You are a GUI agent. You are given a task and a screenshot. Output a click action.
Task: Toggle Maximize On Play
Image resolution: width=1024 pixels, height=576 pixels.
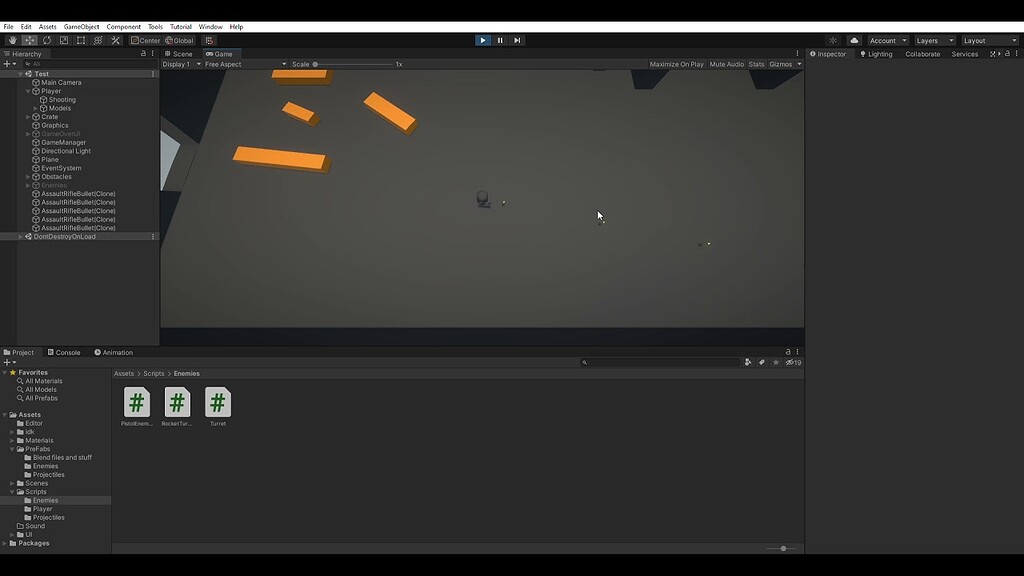point(675,63)
